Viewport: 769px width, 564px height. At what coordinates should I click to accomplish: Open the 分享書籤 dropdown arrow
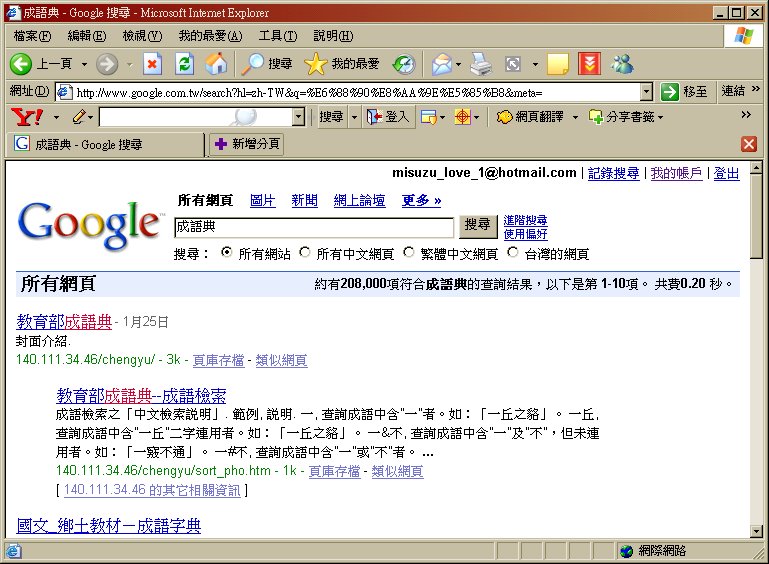point(661,117)
